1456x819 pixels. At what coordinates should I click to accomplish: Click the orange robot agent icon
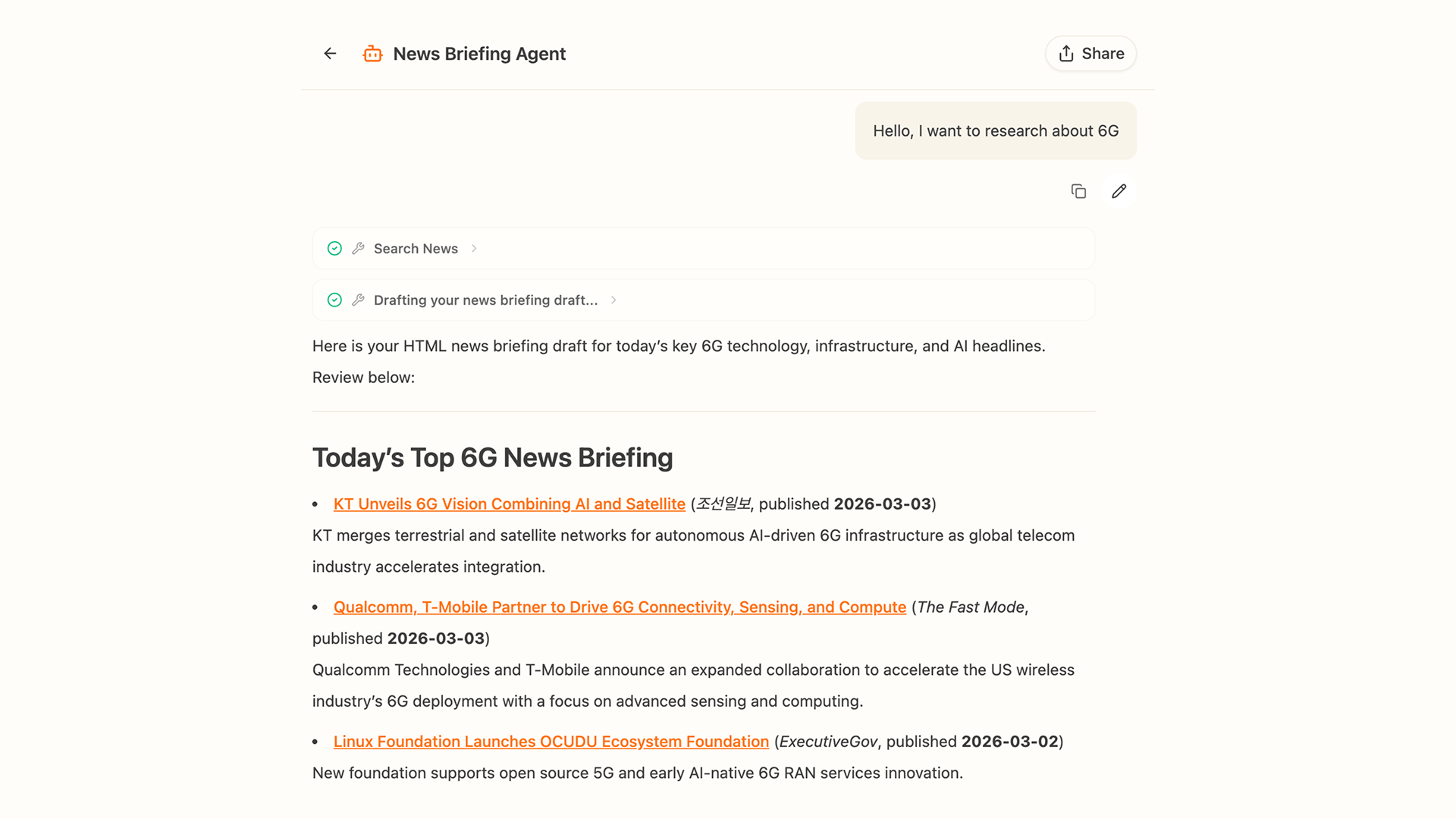tap(372, 54)
